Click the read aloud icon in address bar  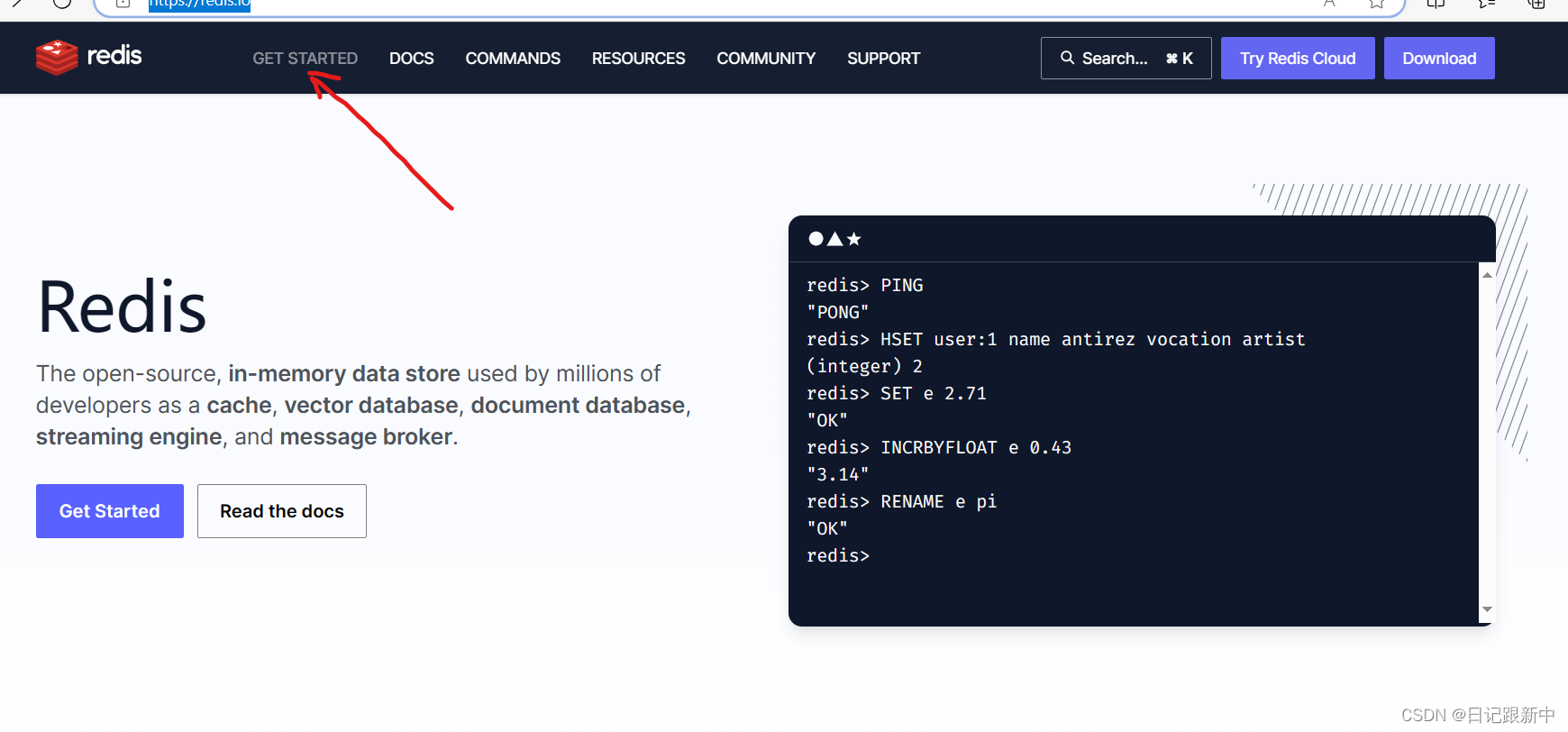click(x=1329, y=4)
